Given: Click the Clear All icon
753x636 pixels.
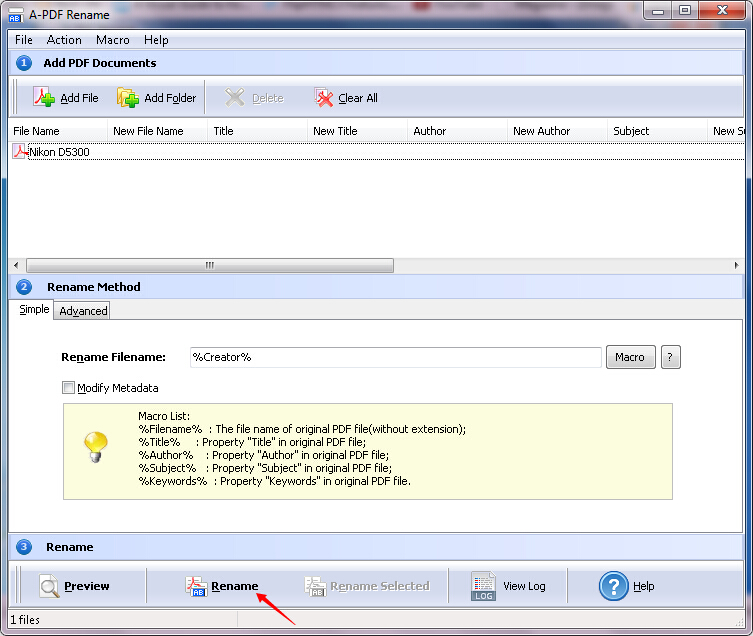Looking at the screenshot, I should point(324,98).
